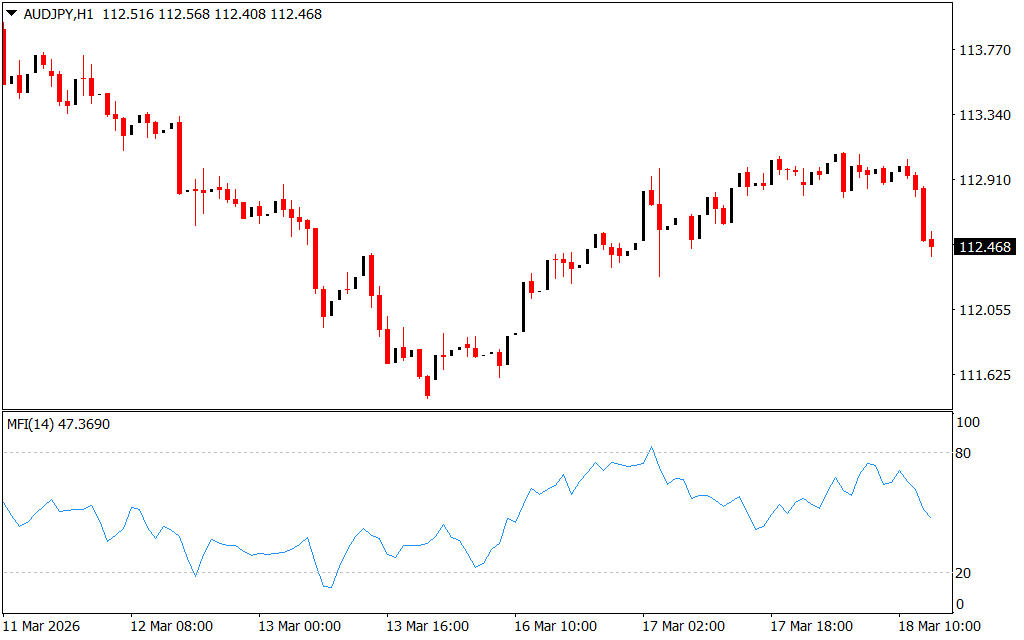The height and width of the screenshot is (640, 1024).
Task: Click the 113.340 price axis label
Action: (x=984, y=115)
